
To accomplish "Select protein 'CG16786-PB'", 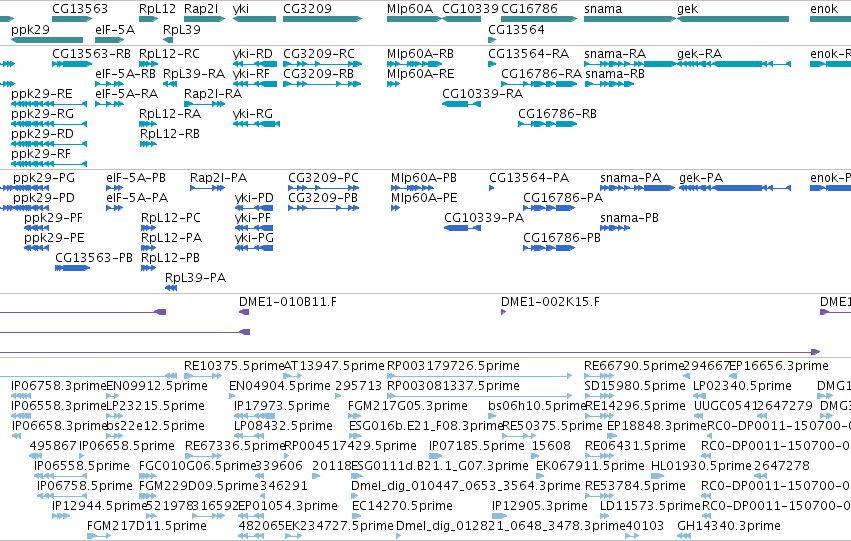I will pos(562,238).
